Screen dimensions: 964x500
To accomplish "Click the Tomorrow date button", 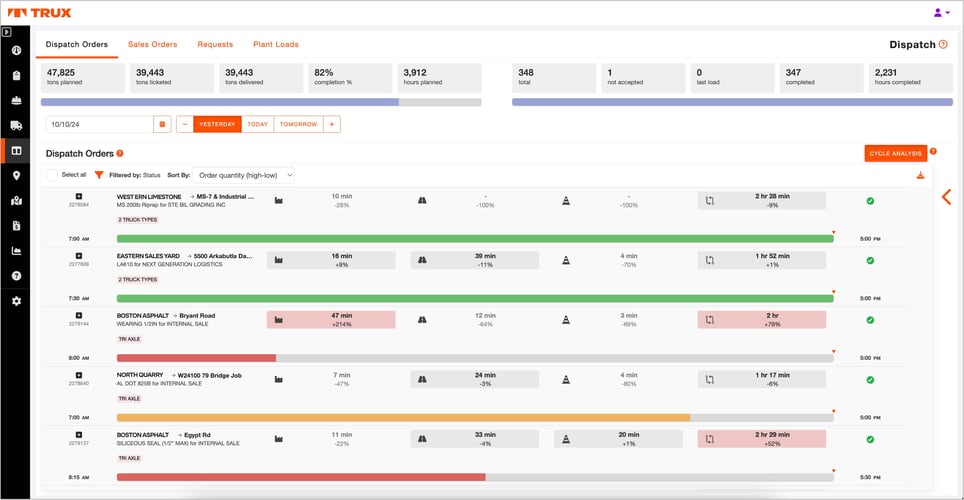I will 298,124.
